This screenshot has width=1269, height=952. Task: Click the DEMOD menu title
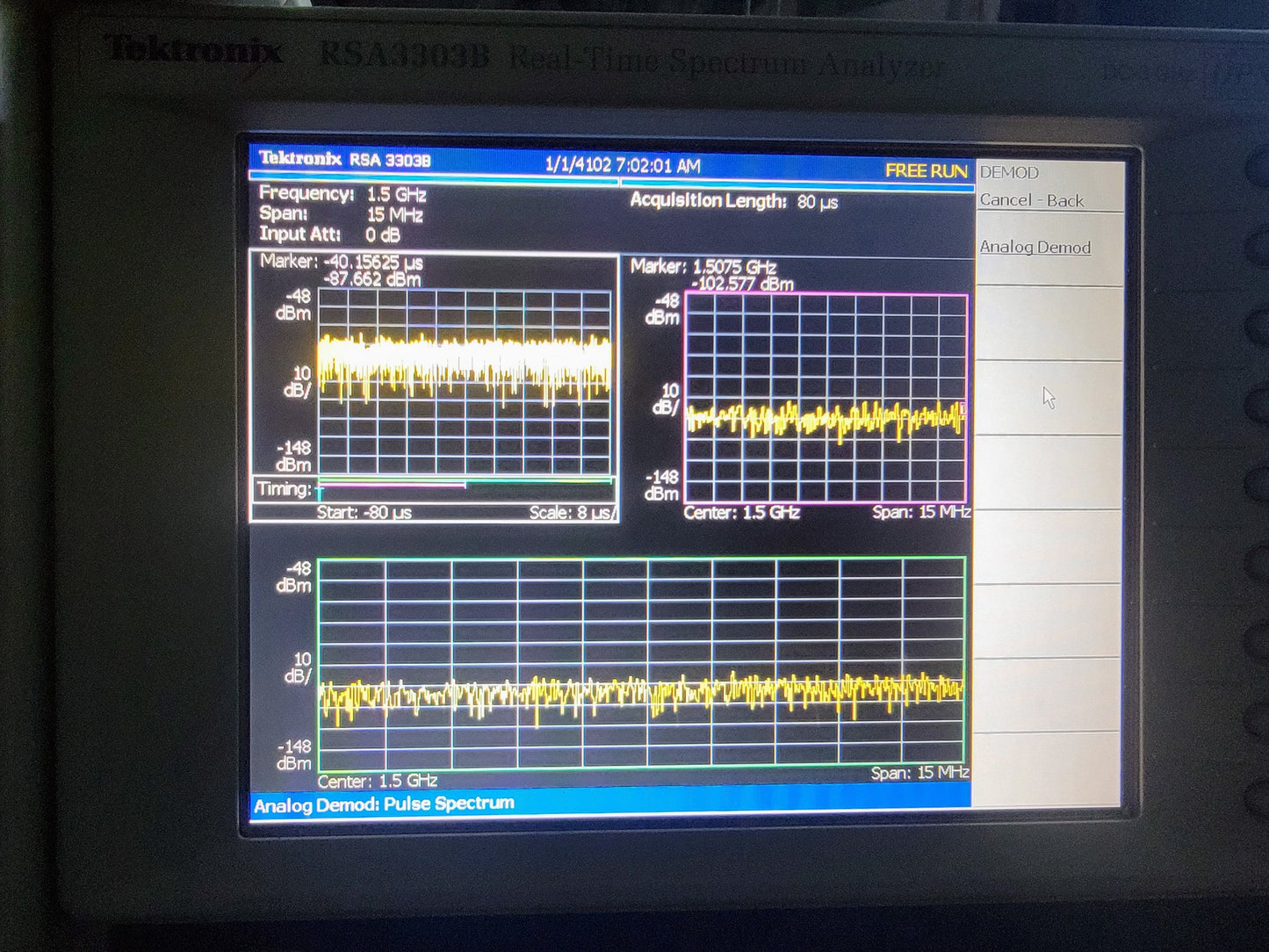point(1010,172)
